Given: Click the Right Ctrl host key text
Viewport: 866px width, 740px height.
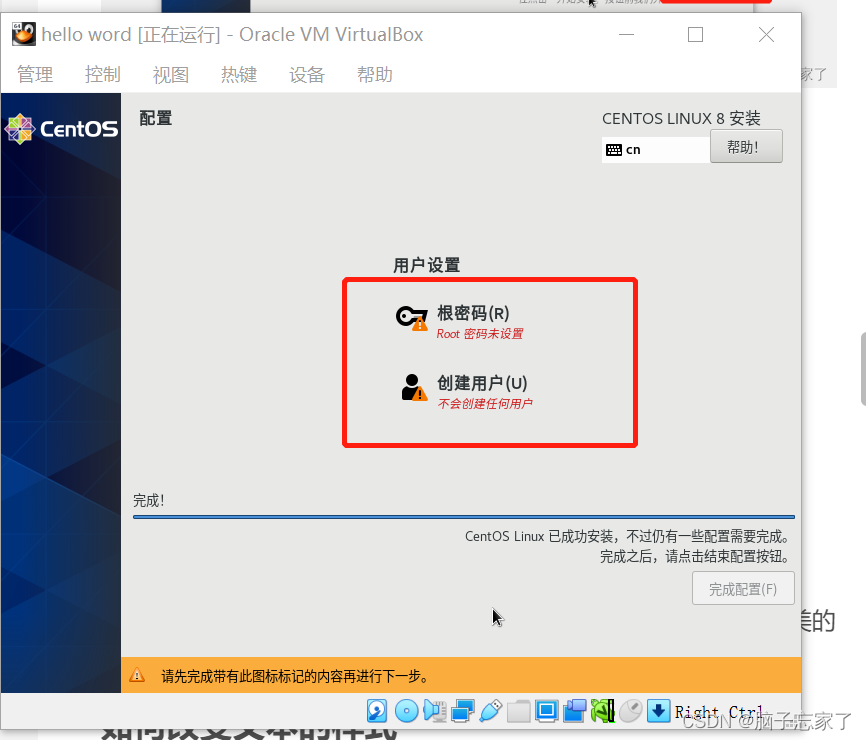Looking at the screenshot, I should click(x=719, y=712).
